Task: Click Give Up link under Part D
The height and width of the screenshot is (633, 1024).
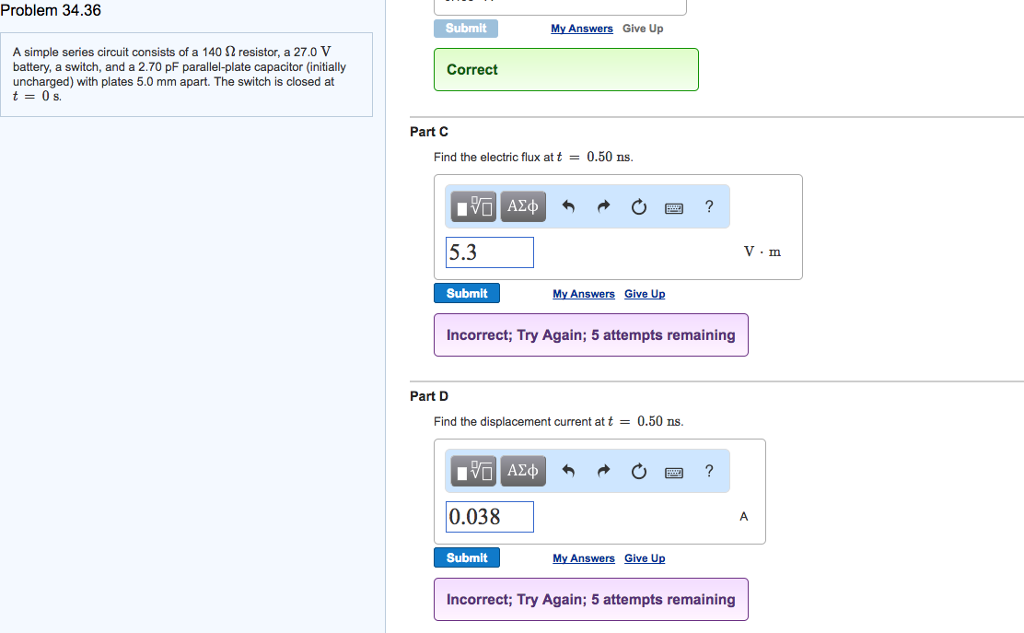Action: tap(644, 558)
